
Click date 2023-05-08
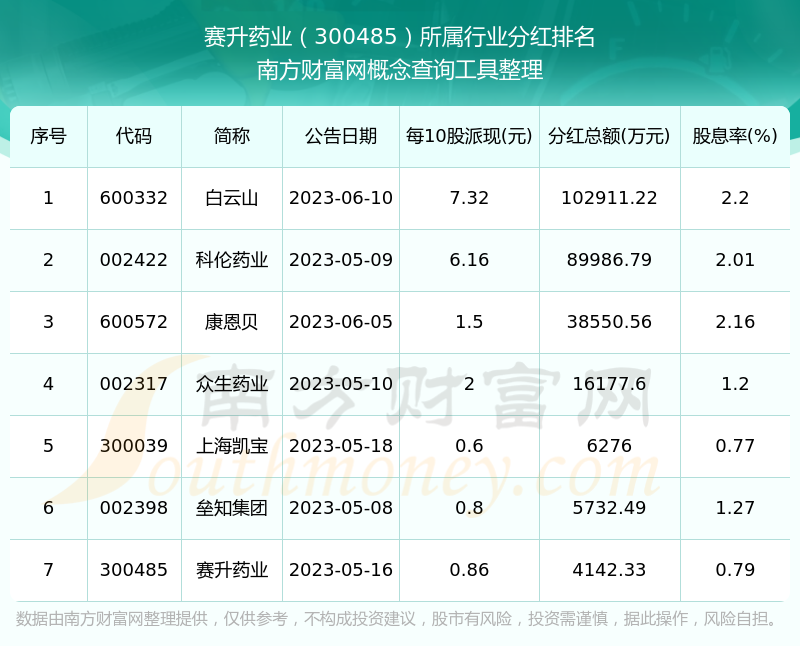point(341,508)
